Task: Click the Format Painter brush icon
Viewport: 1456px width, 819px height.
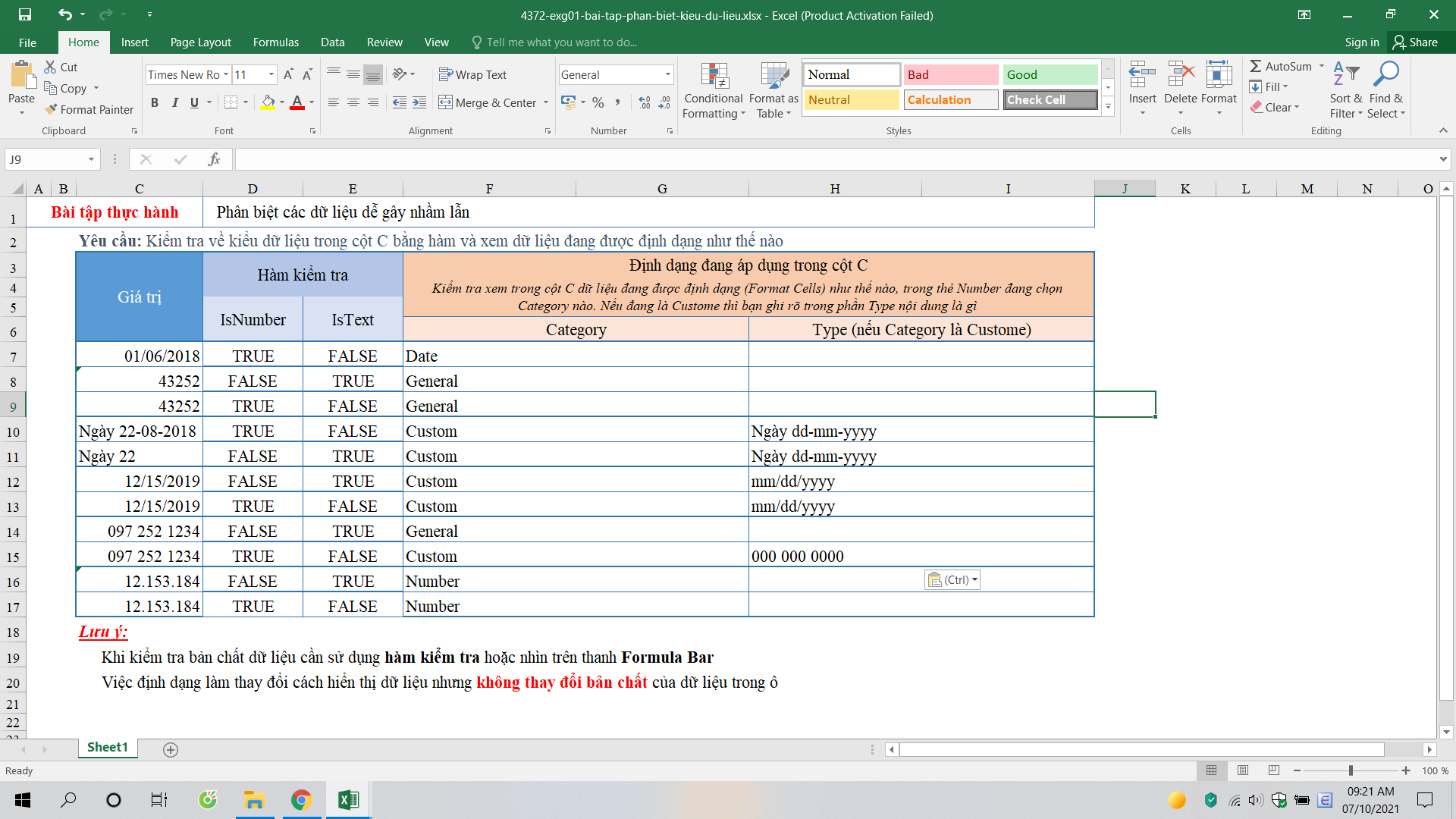Action: point(51,109)
